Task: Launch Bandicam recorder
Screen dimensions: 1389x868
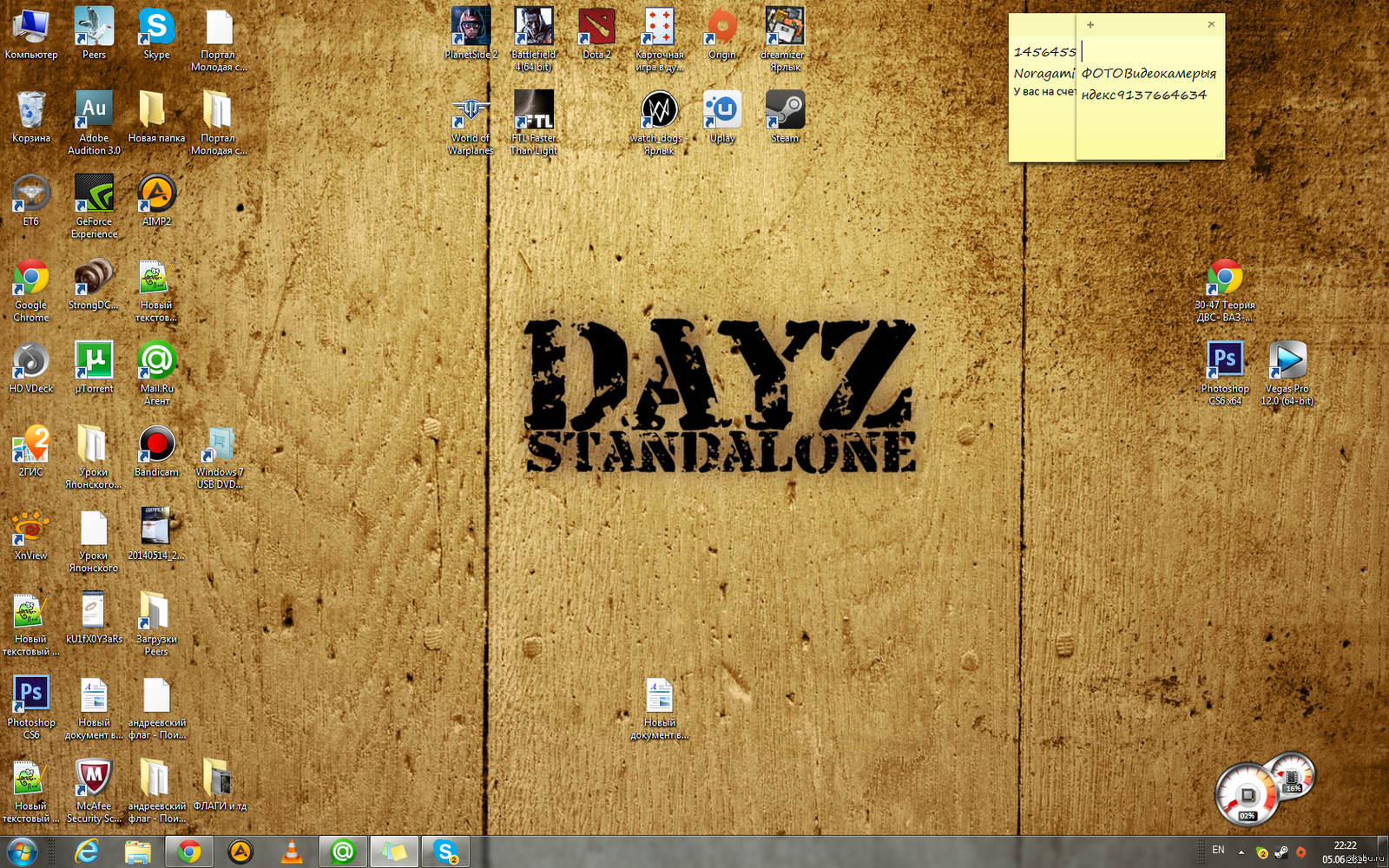Action: [x=156, y=451]
